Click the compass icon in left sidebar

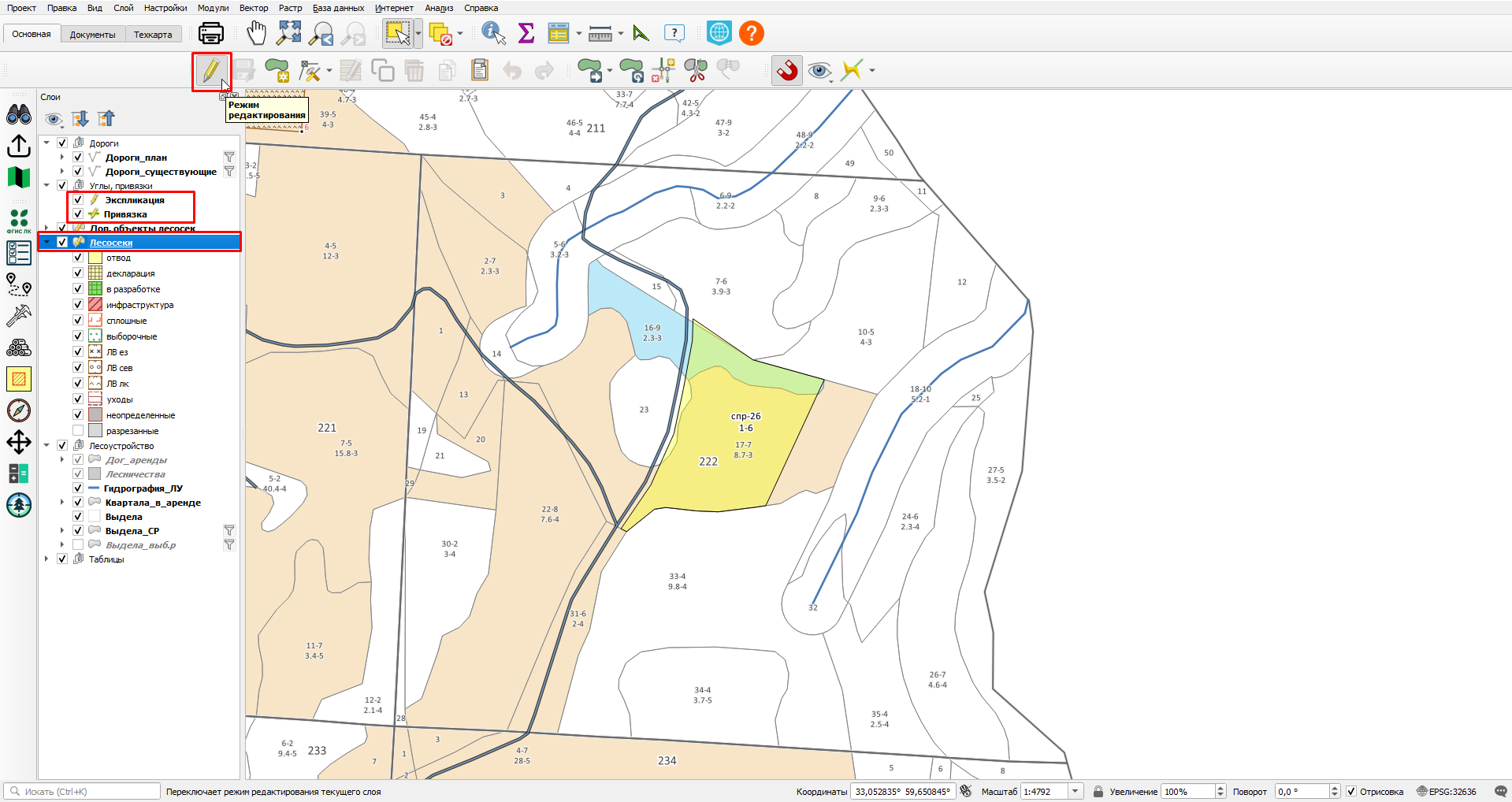[x=19, y=410]
